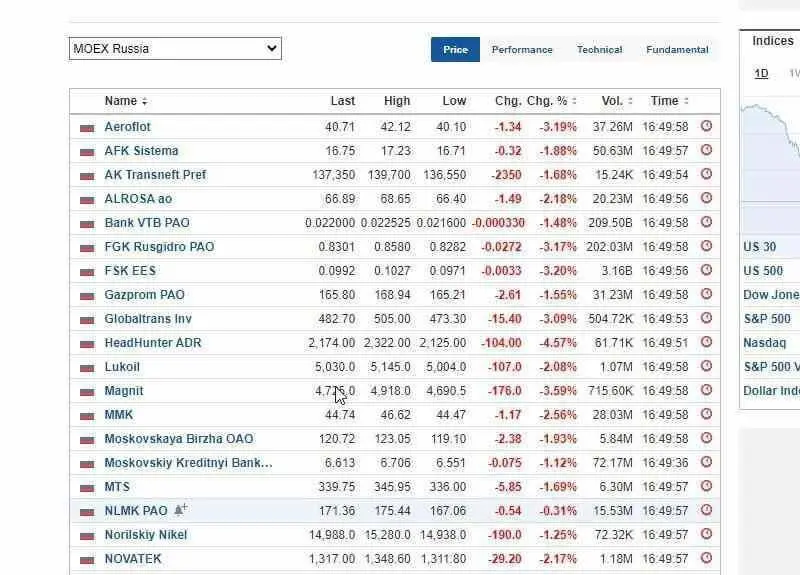Open the AFK Sistema stock link

click(141, 151)
